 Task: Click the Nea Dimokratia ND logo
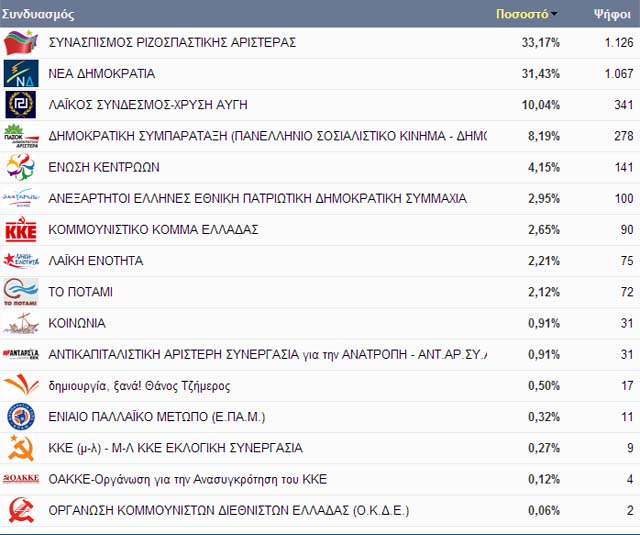pos(21,73)
